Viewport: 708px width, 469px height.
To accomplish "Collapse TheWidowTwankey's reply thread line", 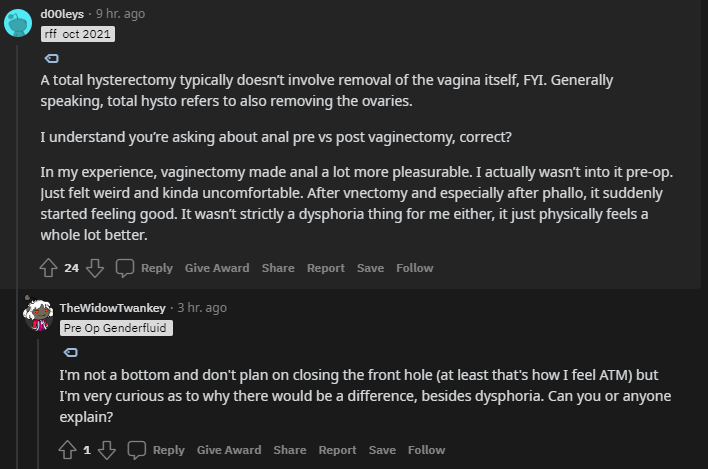I will 38,400.
